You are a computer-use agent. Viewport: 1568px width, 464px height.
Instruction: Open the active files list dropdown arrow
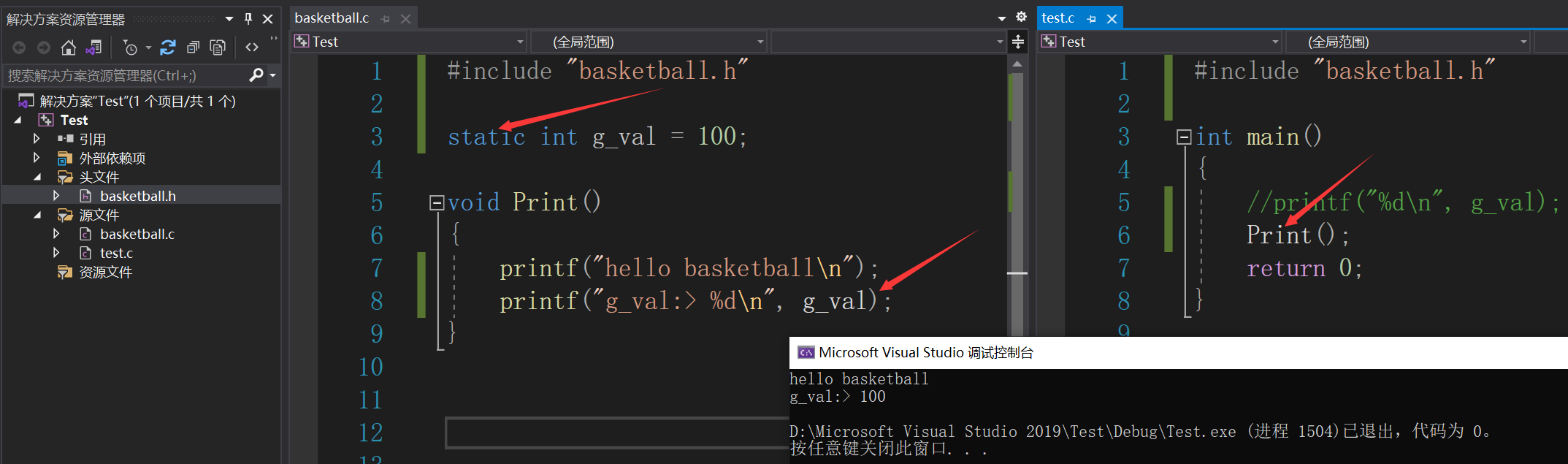(1002, 18)
